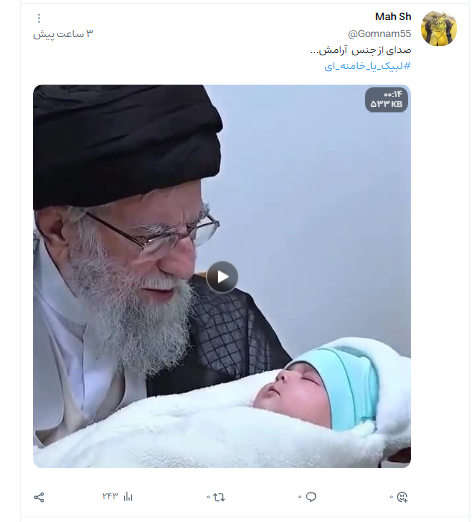Open the @Gomnam55 handle link
475x522 pixels.
pyautogui.click(x=379, y=34)
